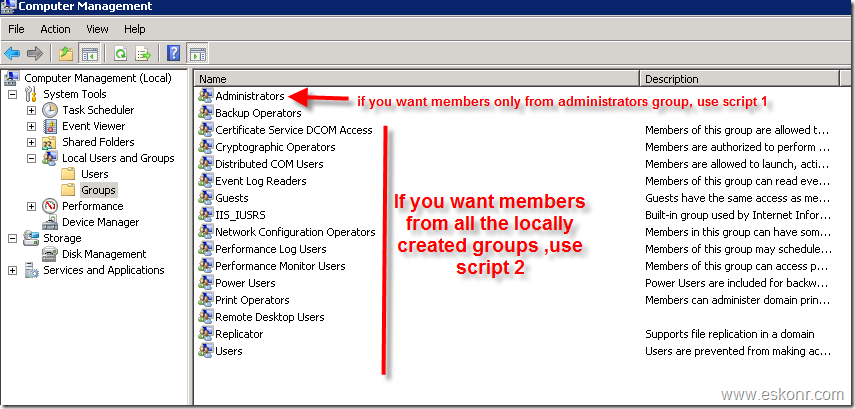Screen dimensions: 855x409
Task: Click the Task Scheduler clock icon
Action: pyautogui.click(x=50, y=110)
